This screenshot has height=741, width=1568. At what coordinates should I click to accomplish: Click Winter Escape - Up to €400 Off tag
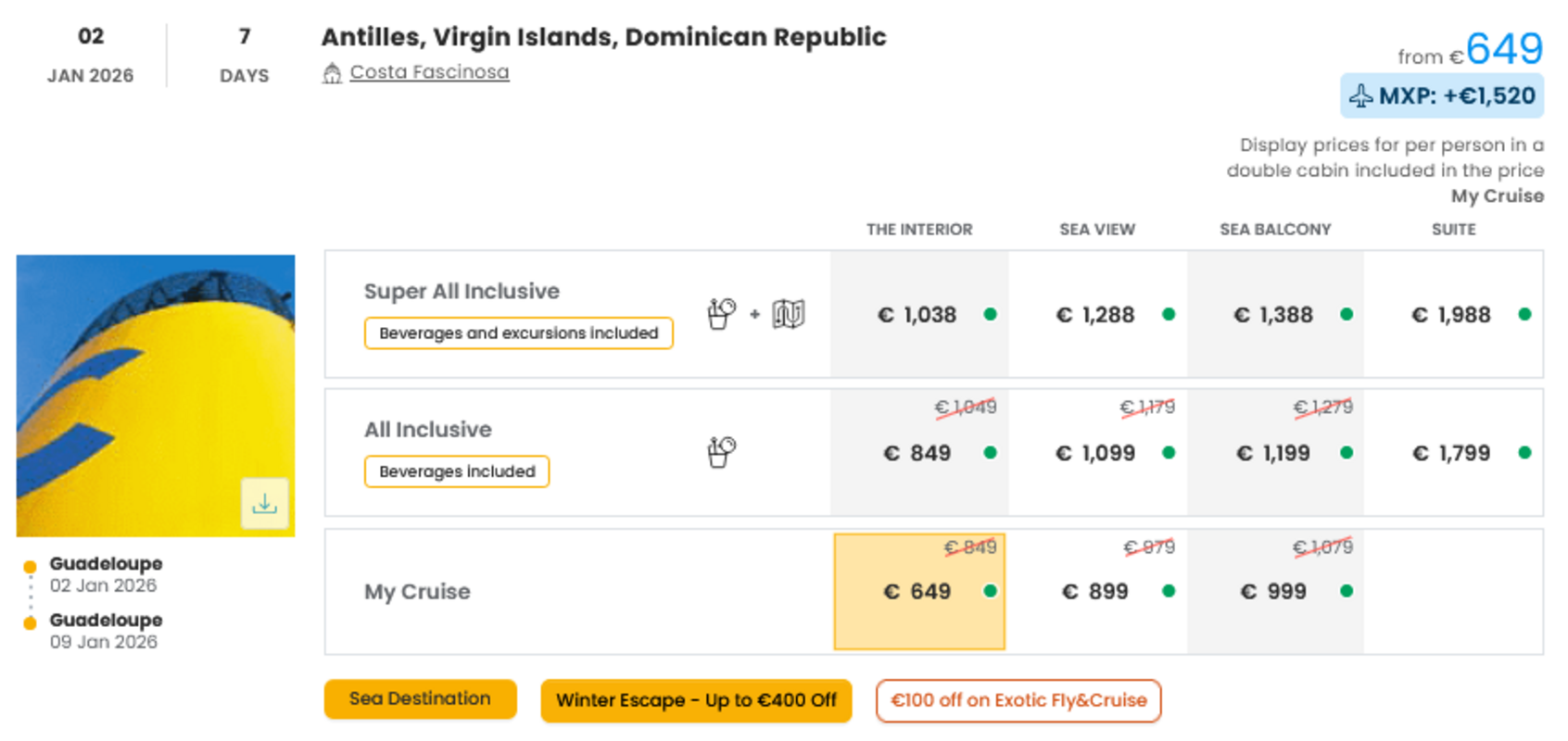pyautogui.click(x=696, y=701)
